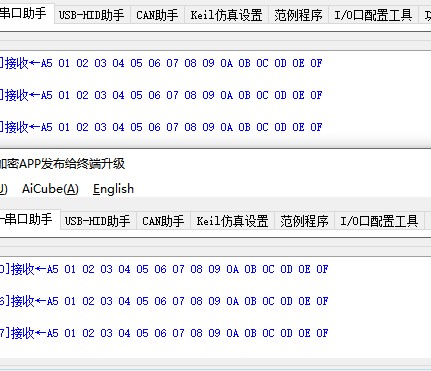Select the third 接收 data row in upper window
Viewport: 431px width, 371px height.
(x=161, y=127)
